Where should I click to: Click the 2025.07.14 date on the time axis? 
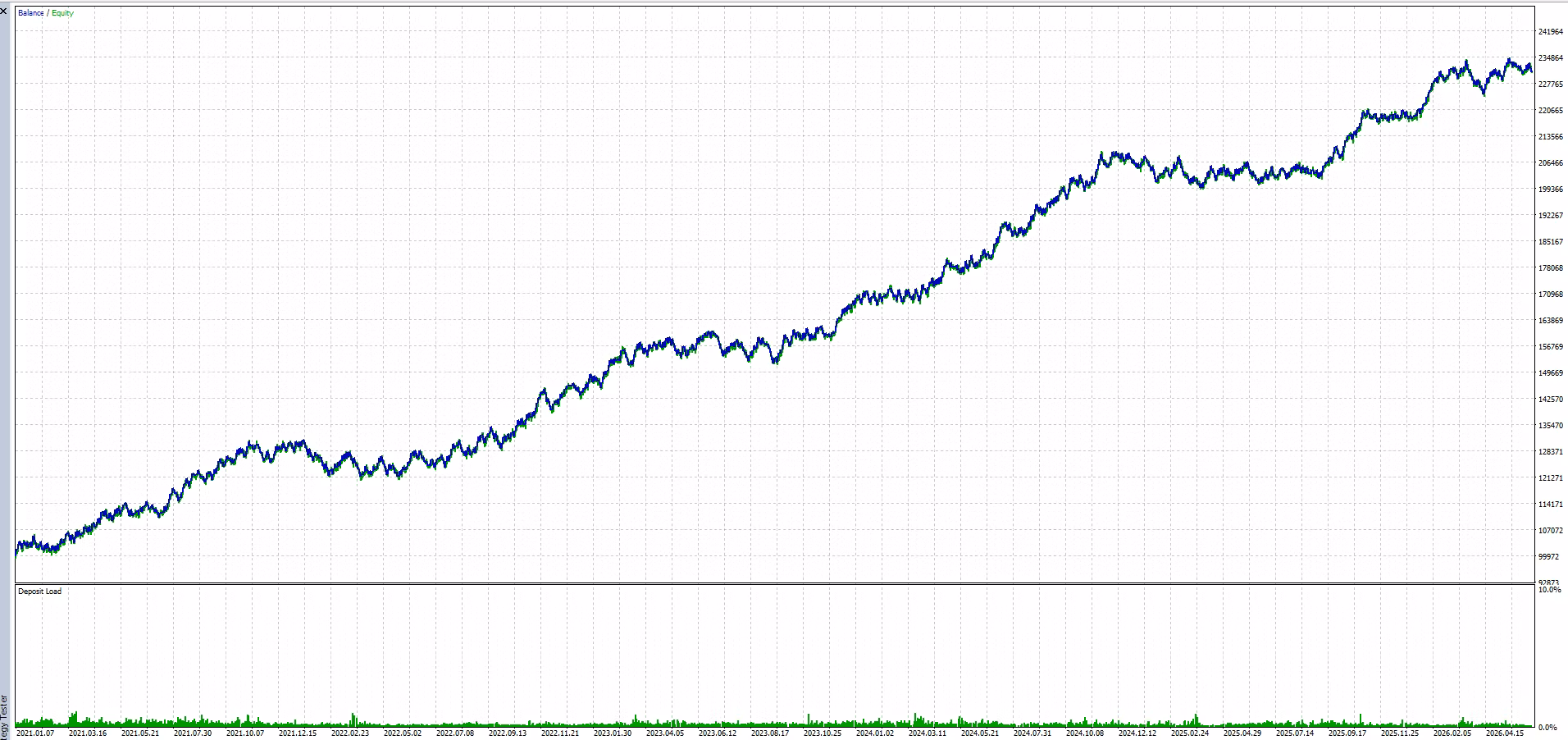click(1295, 734)
